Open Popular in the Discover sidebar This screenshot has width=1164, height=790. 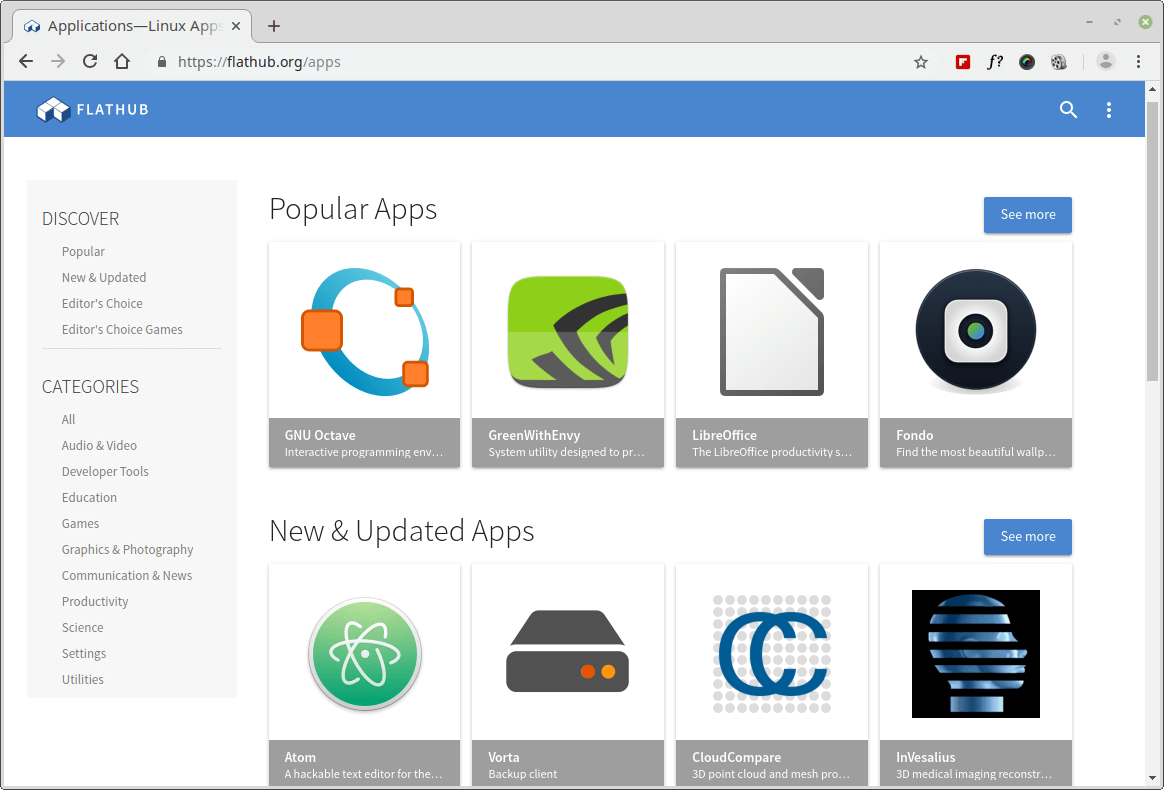coord(83,252)
